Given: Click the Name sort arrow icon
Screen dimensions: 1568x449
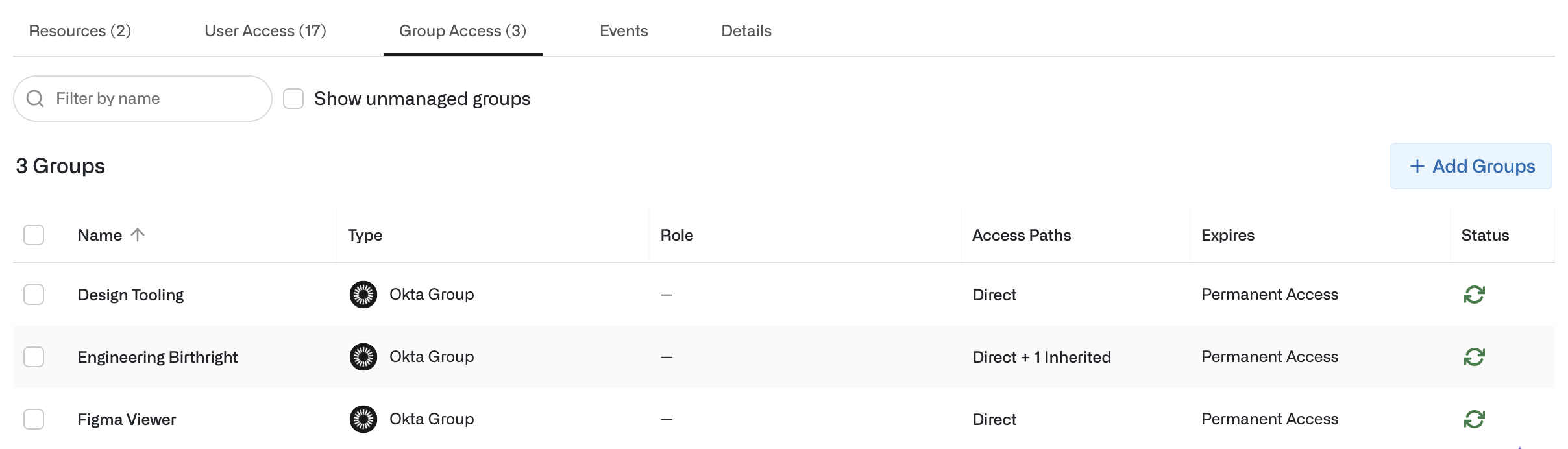Looking at the screenshot, I should pos(138,235).
